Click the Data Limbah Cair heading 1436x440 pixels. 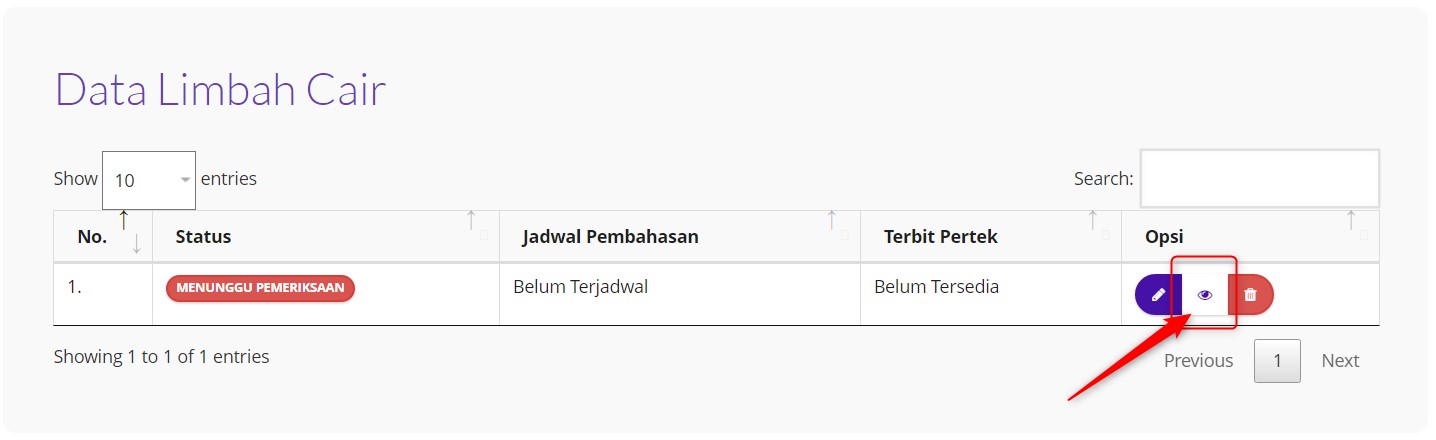coord(220,90)
